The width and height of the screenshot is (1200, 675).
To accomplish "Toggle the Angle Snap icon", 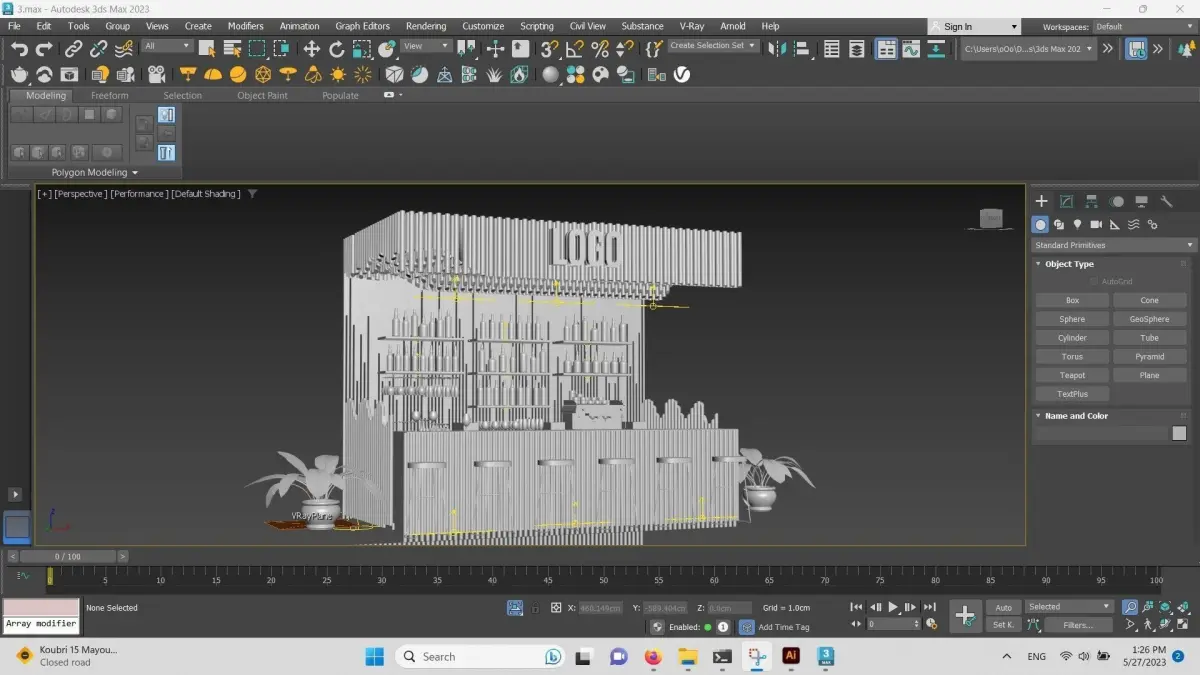I will [575, 48].
